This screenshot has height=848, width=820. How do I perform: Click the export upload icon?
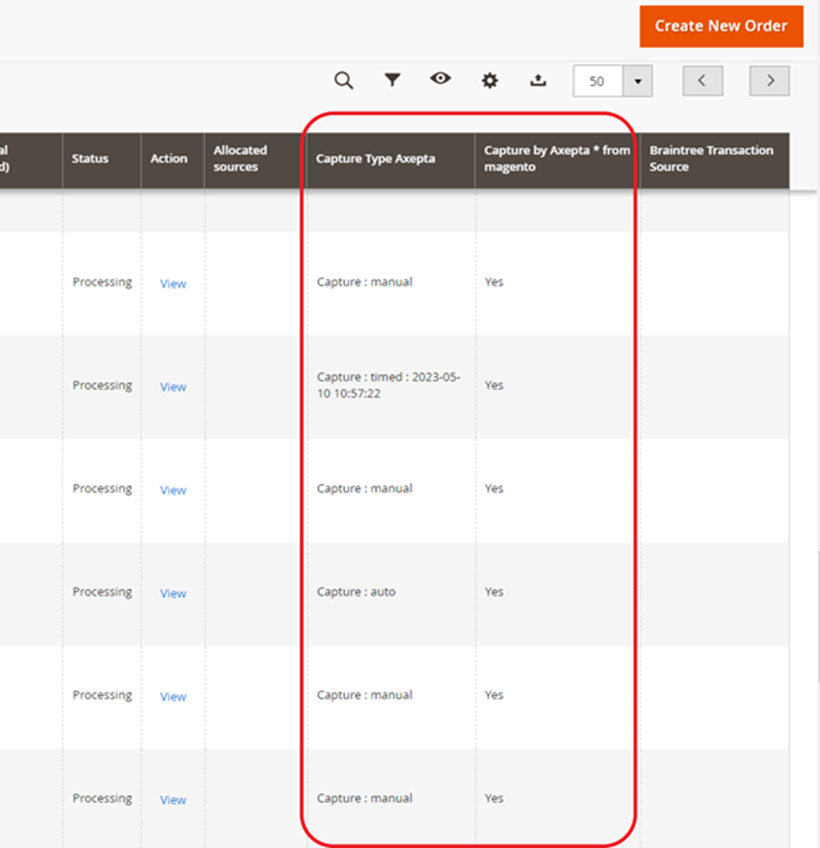(538, 81)
